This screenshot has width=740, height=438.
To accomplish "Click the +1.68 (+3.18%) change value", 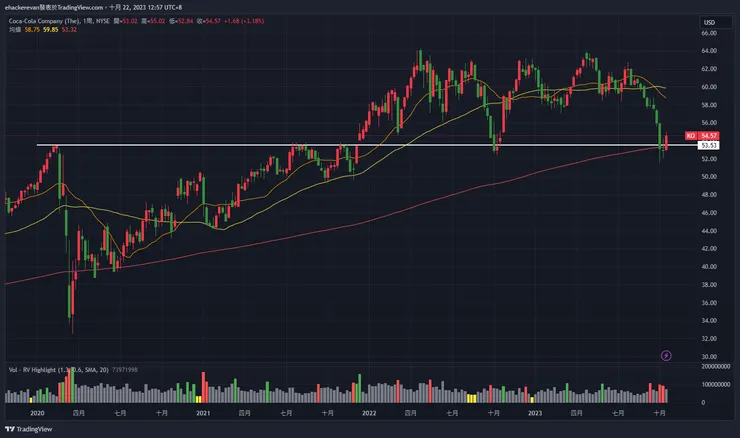I will [244, 21].
